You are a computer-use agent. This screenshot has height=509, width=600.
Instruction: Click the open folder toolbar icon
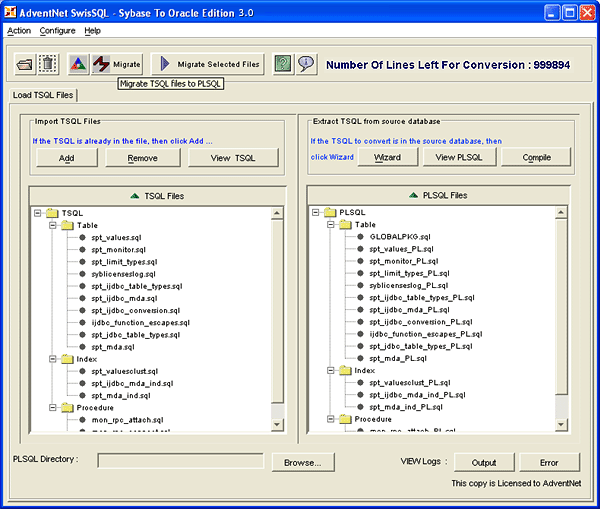[x=24, y=64]
